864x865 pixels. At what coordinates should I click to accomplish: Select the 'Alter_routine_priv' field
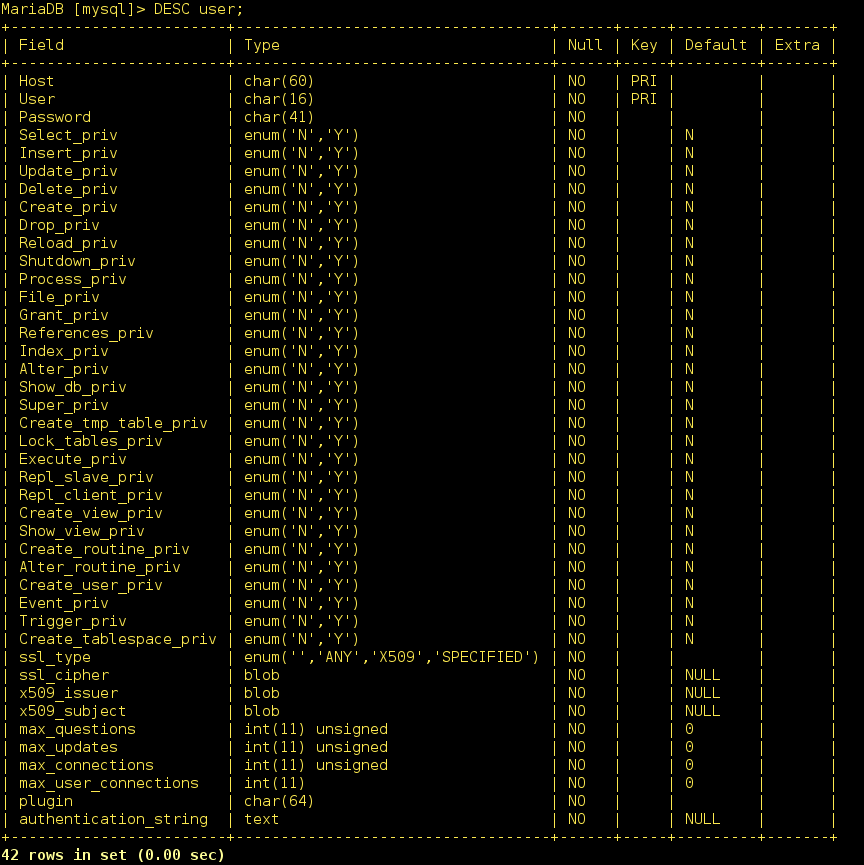click(99, 567)
